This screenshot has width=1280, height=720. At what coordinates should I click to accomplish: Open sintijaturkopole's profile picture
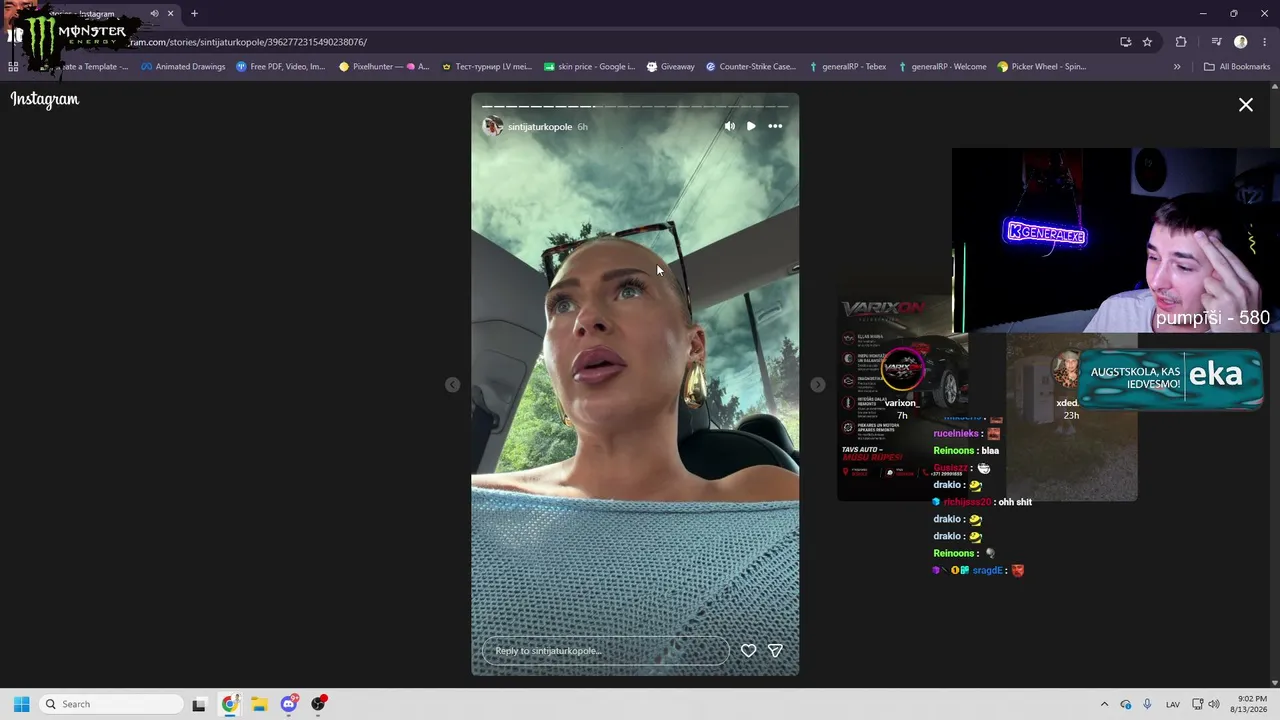tap(492, 126)
